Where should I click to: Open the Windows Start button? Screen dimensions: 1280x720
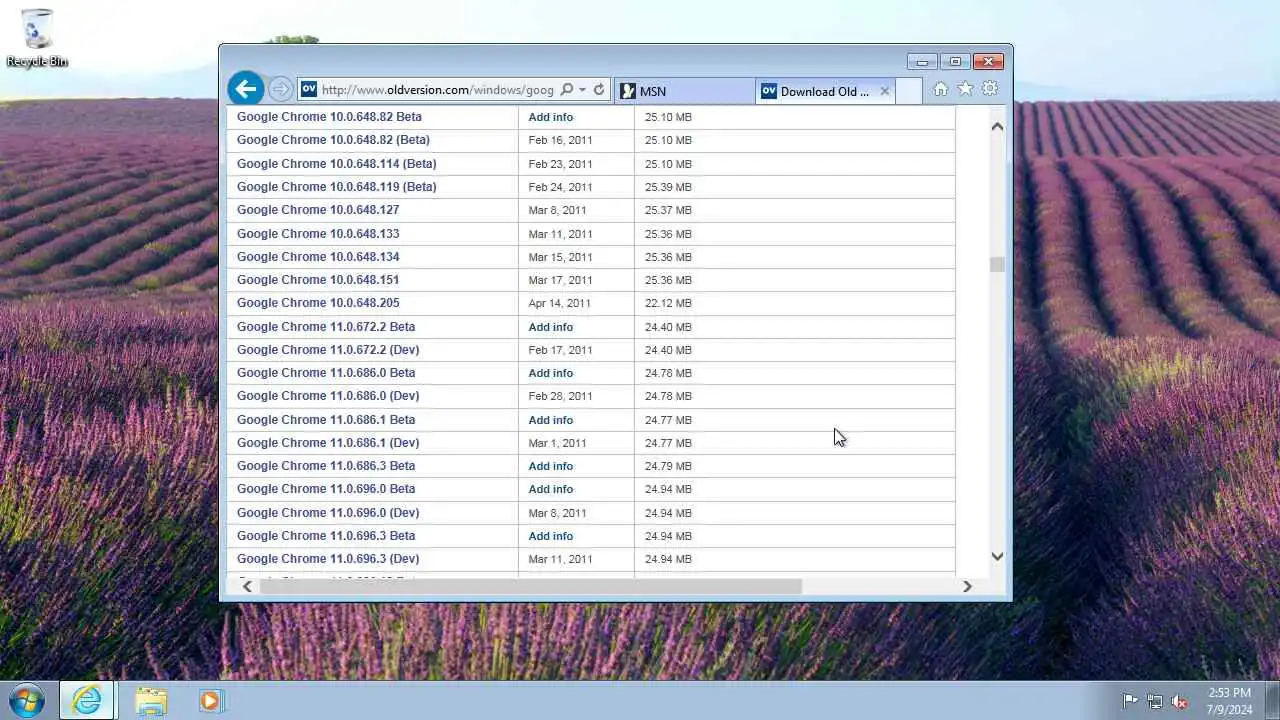click(x=26, y=700)
